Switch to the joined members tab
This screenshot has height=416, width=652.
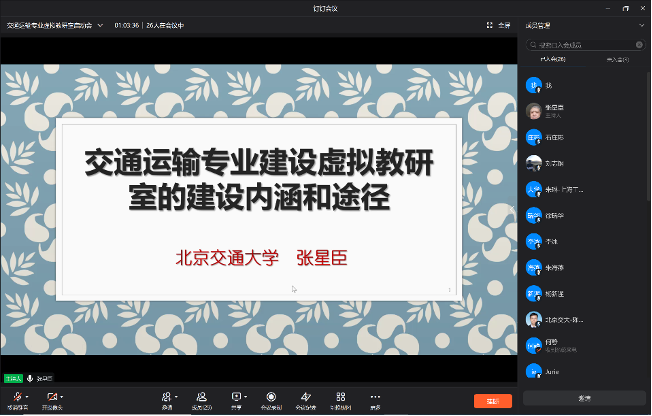coord(553,59)
